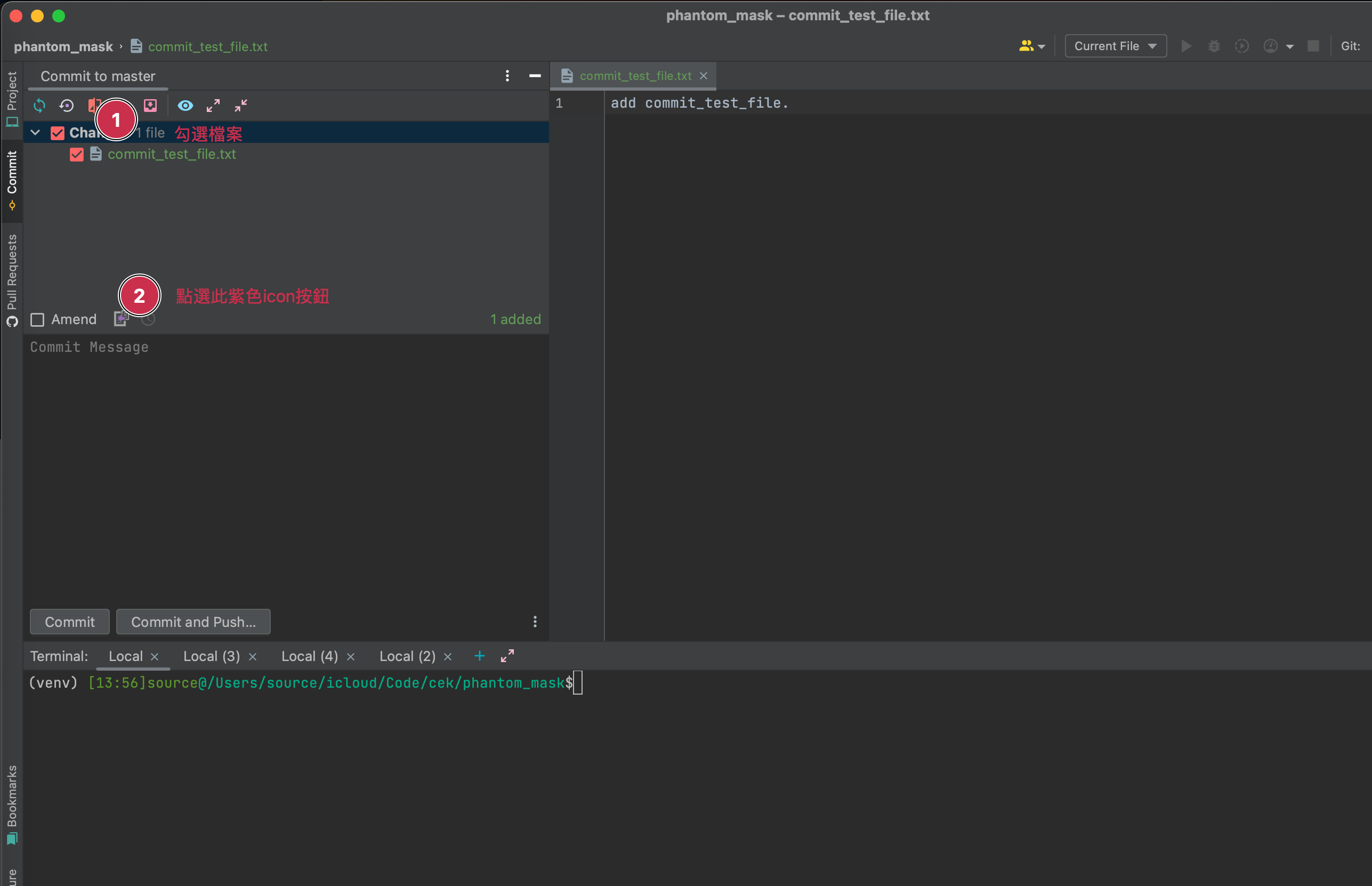Toggle the eye Preview Diff icon

click(x=185, y=106)
